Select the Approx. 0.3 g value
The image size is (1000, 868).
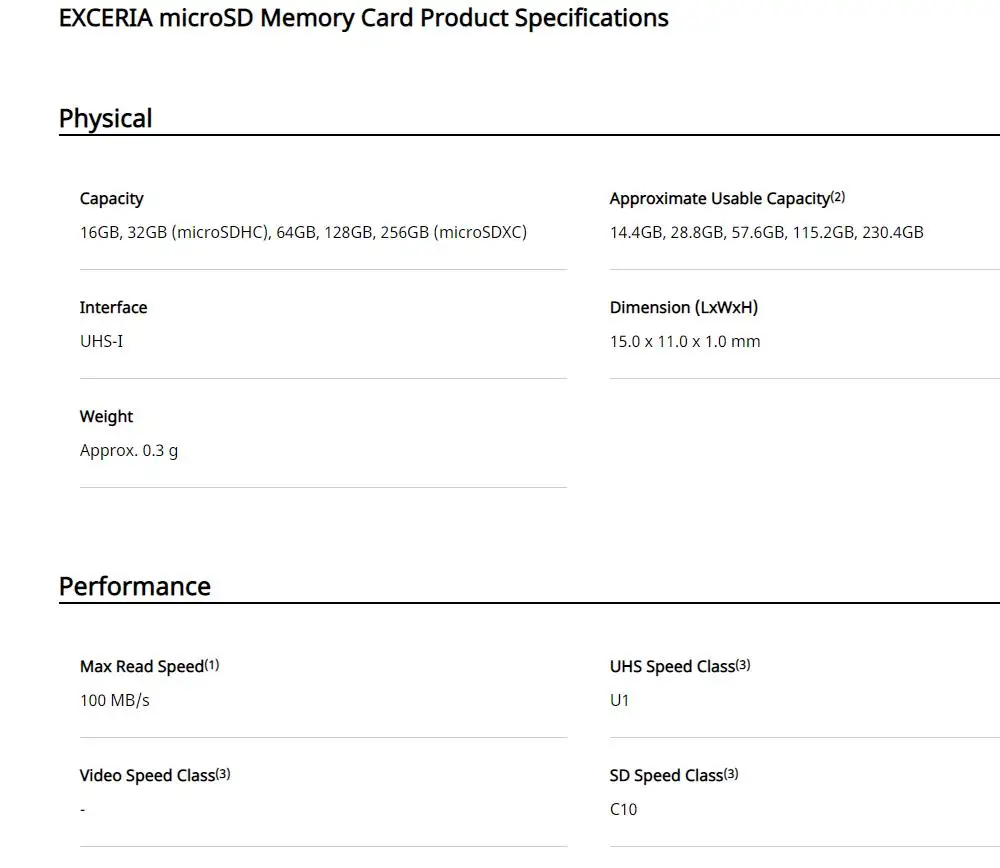point(129,451)
